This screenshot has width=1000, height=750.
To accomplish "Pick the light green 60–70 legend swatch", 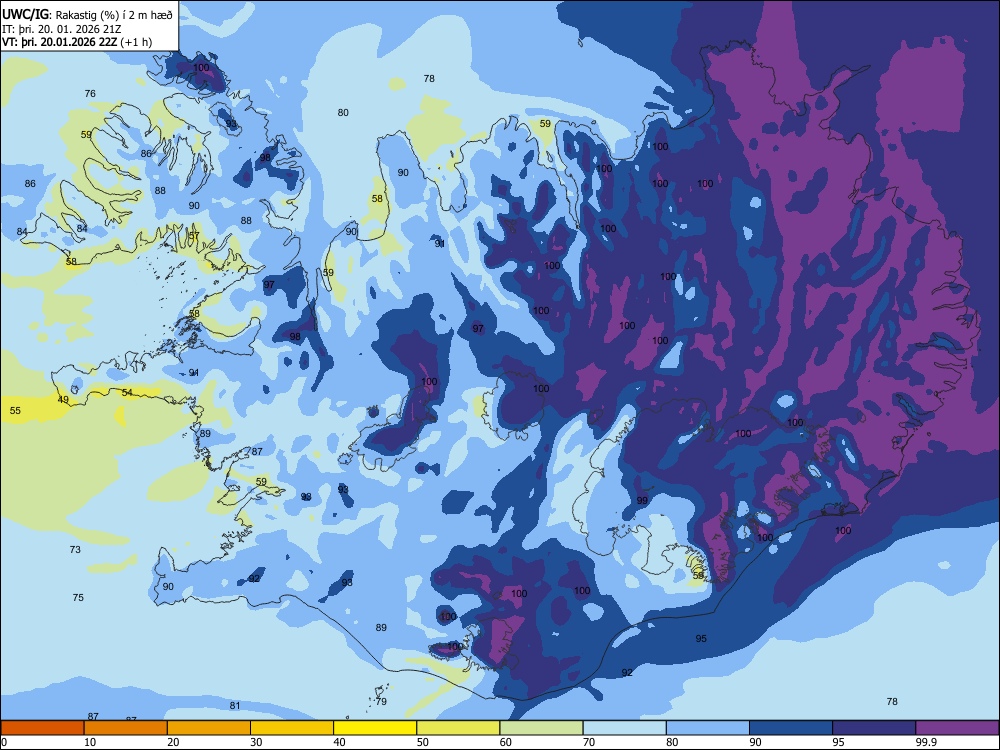I will pos(541,728).
